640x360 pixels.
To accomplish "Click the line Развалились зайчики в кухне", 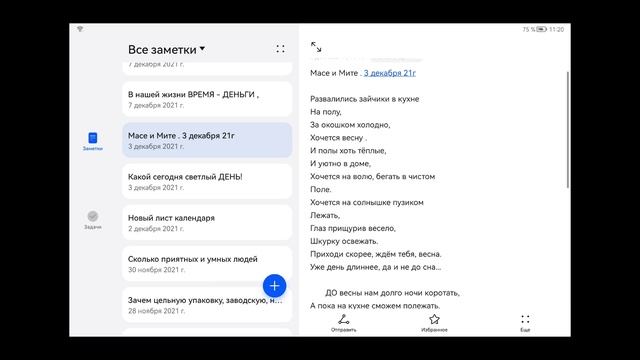I will [364, 99].
